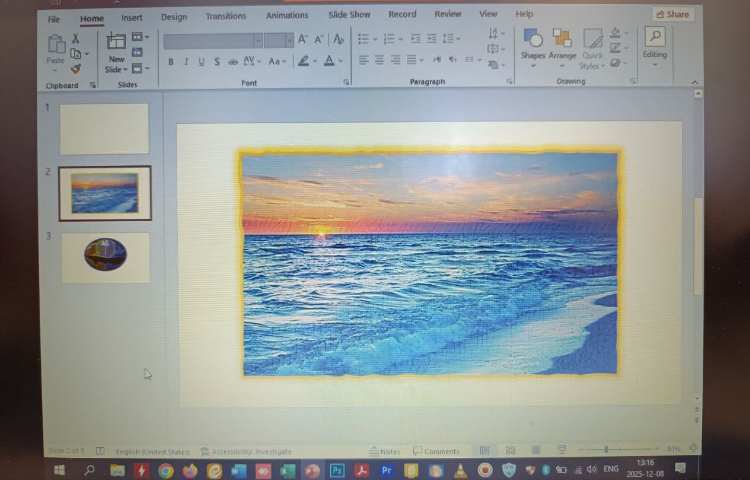Adjust the zoom slider in status bar

click(x=606, y=450)
